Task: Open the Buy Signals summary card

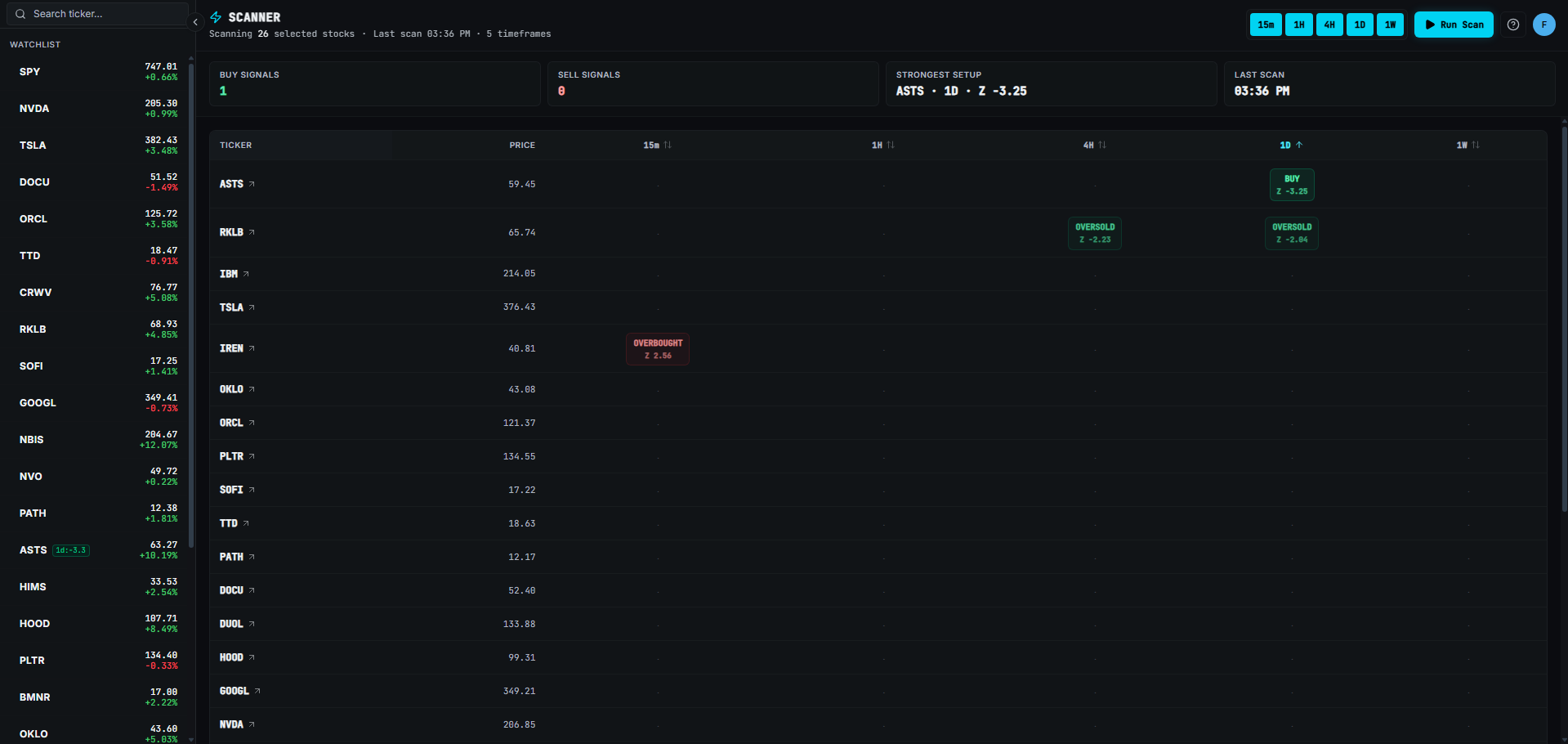Action: [x=375, y=83]
